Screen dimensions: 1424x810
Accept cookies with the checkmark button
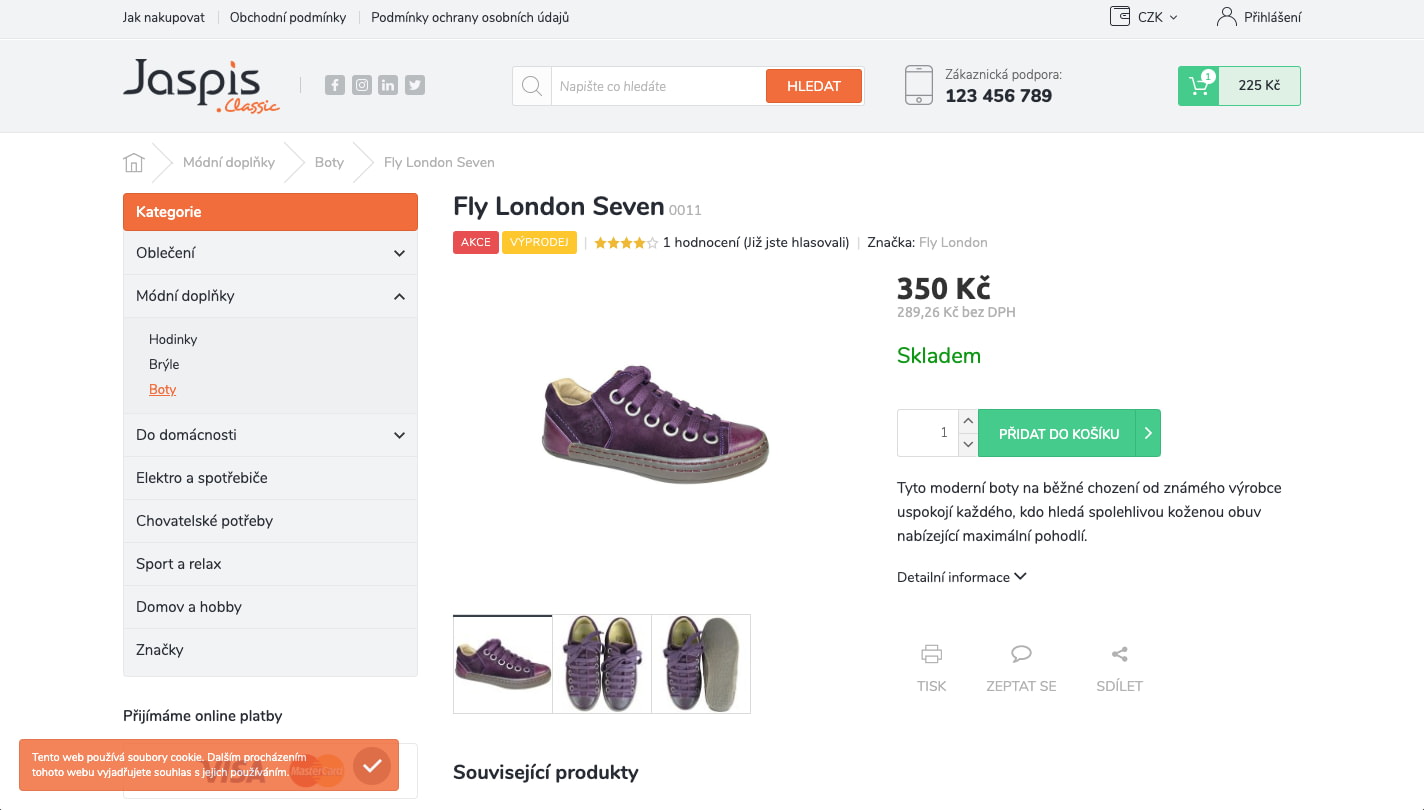point(372,766)
